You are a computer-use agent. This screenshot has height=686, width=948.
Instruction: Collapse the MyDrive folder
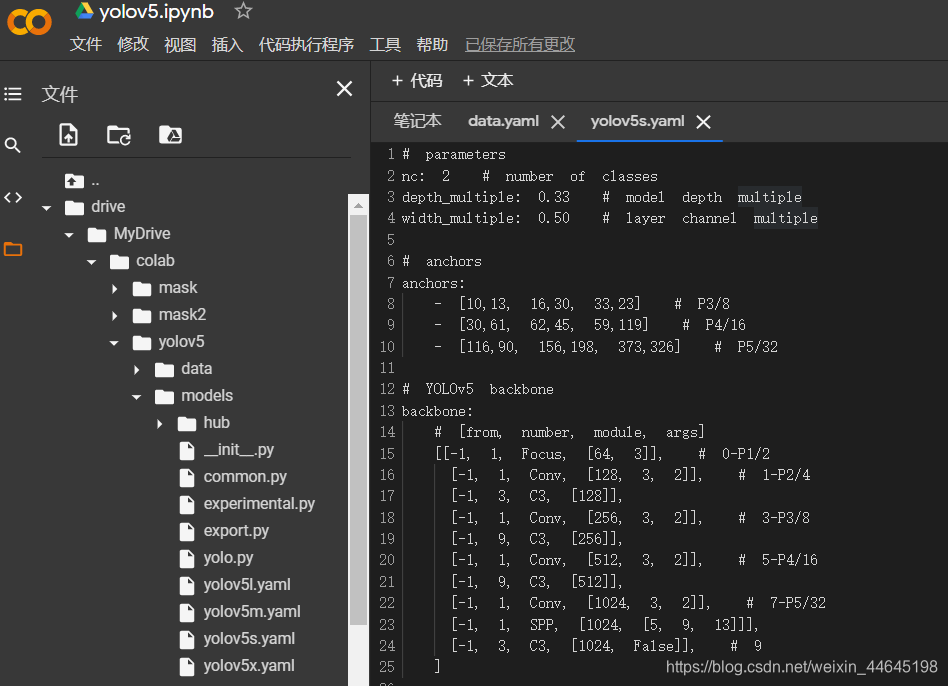pos(69,235)
